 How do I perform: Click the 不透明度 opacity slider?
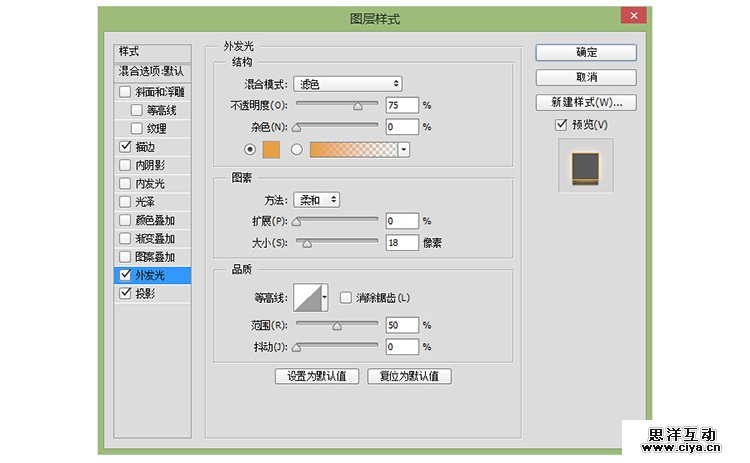(336, 104)
